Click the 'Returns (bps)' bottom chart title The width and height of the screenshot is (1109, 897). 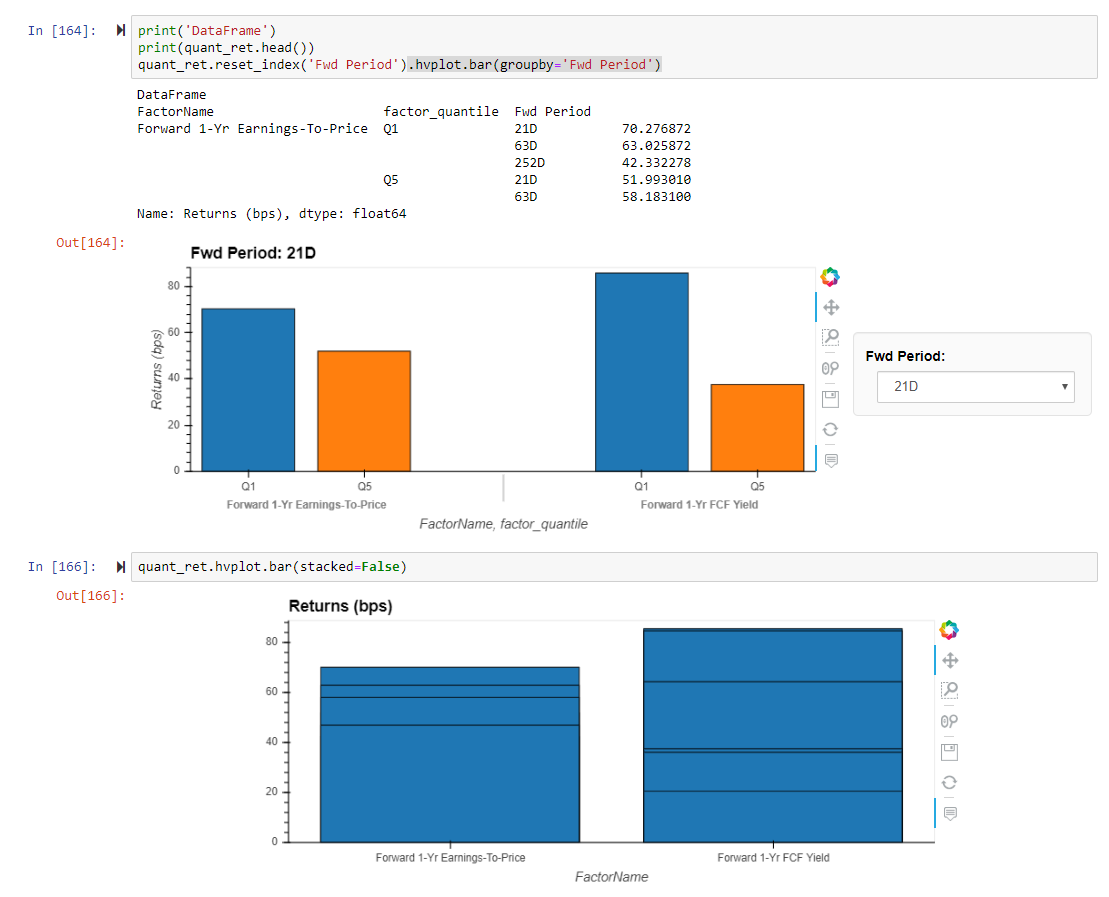[x=340, y=606]
